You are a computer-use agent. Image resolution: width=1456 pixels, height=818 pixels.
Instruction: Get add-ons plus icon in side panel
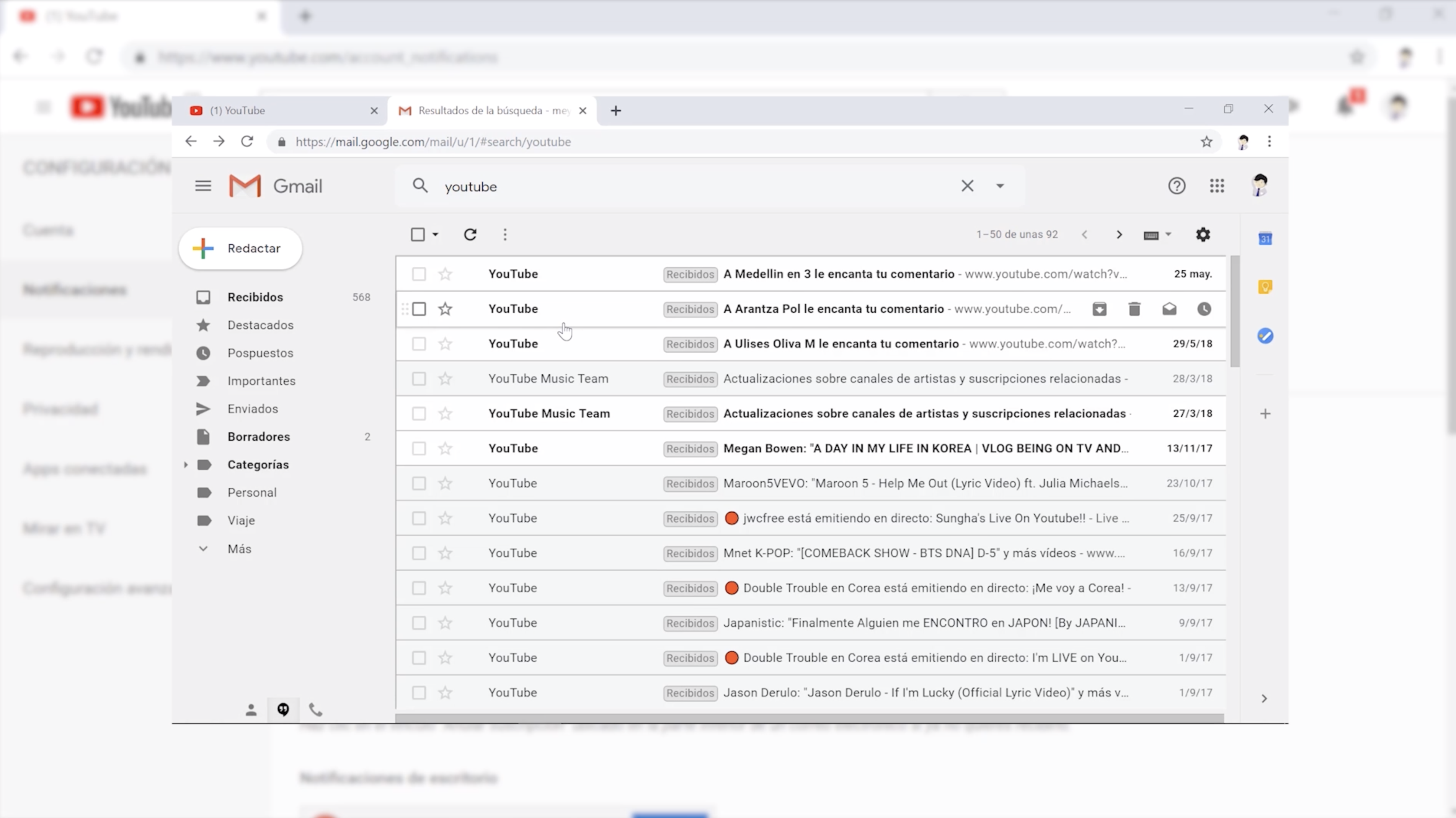(x=1265, y=414)
